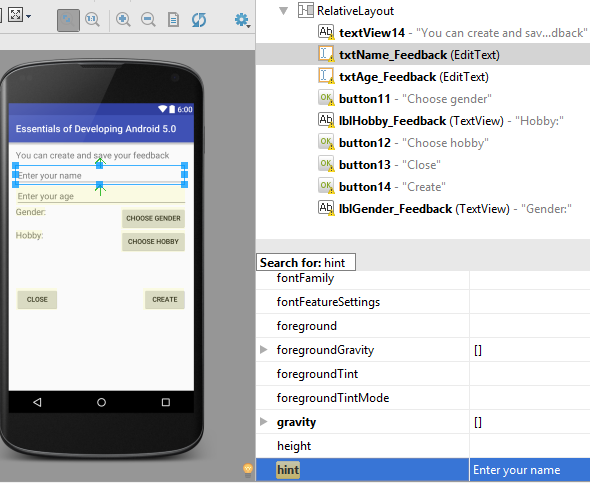The height and width of the screenshot is (484, 590).
Task: Click the Android recents square icon
Action: (166, 402)
